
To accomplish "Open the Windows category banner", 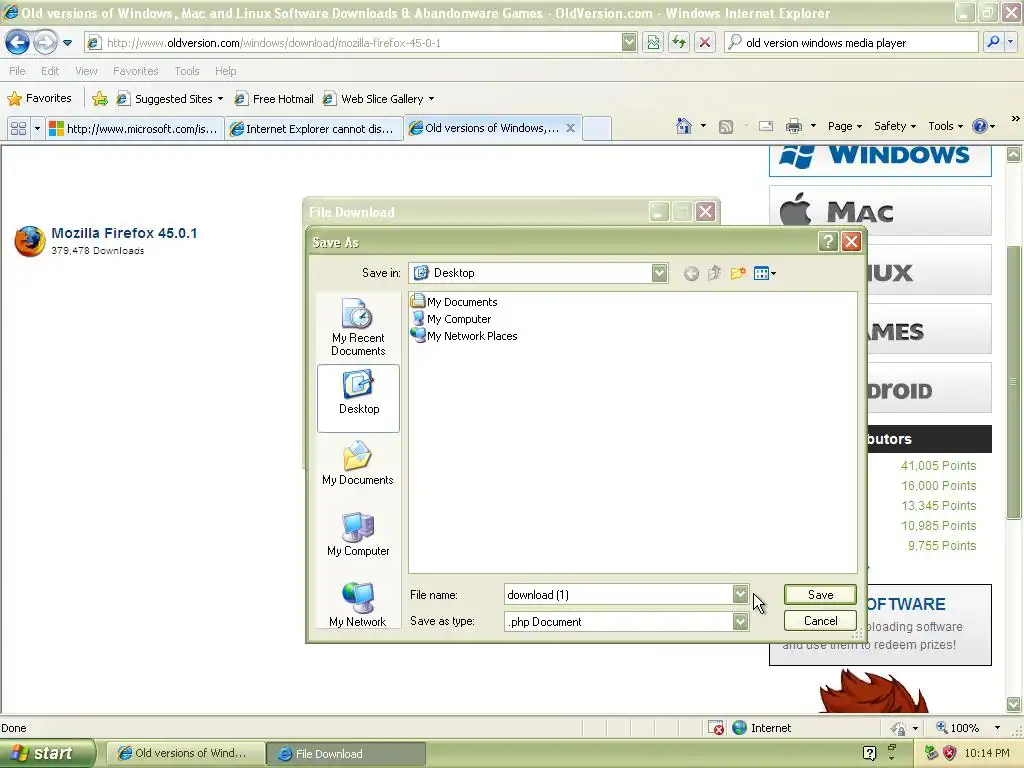I will point(880,161).
